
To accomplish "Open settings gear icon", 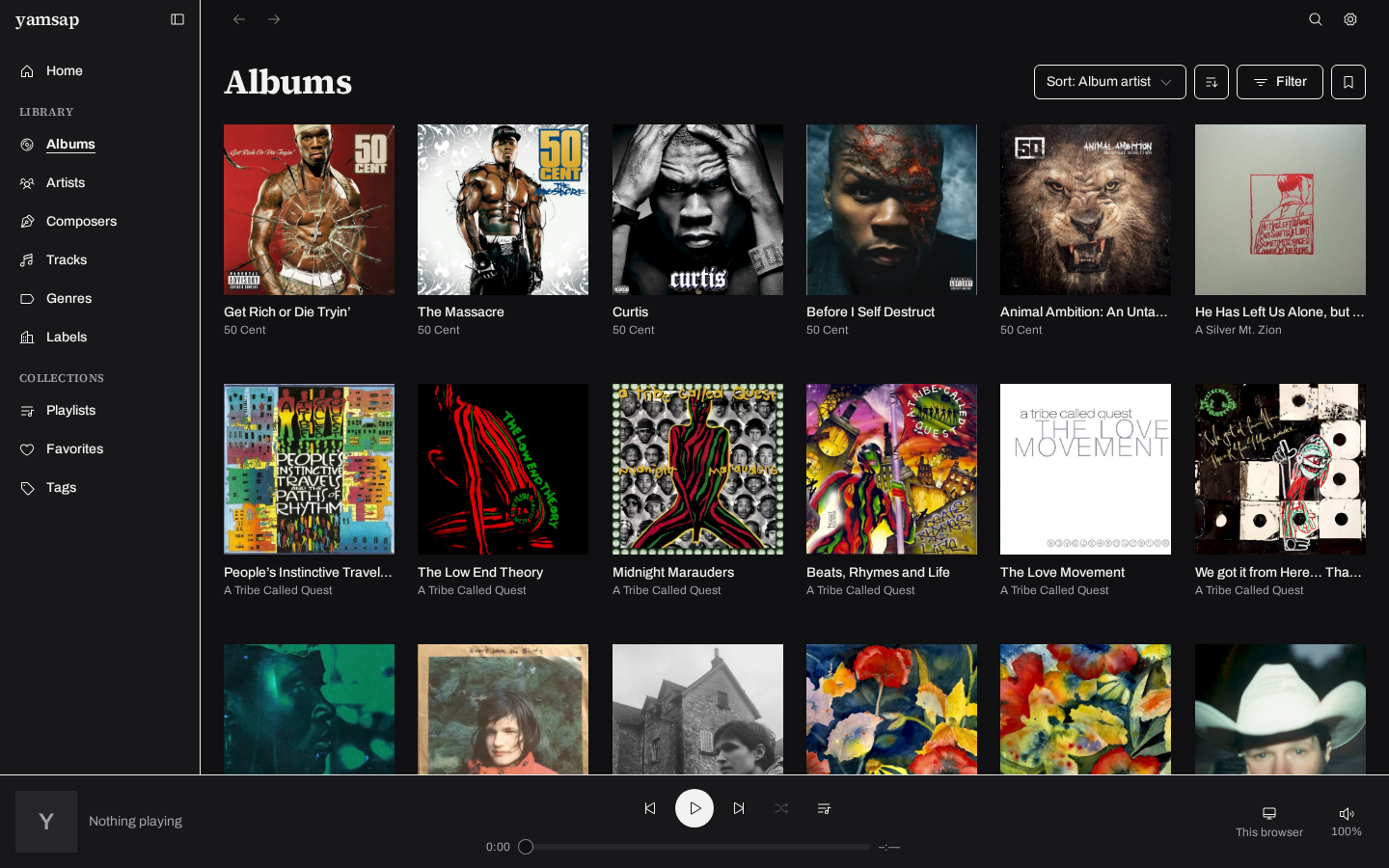I will tap(1350, 19).
